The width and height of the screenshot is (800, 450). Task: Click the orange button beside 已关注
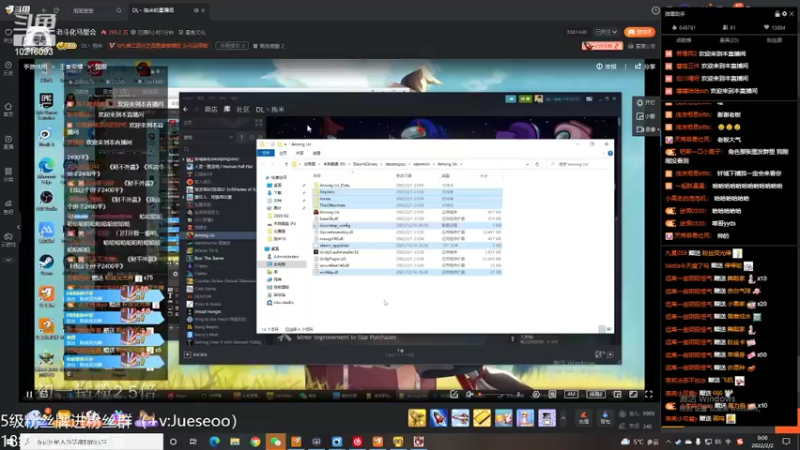pos(639,32)
